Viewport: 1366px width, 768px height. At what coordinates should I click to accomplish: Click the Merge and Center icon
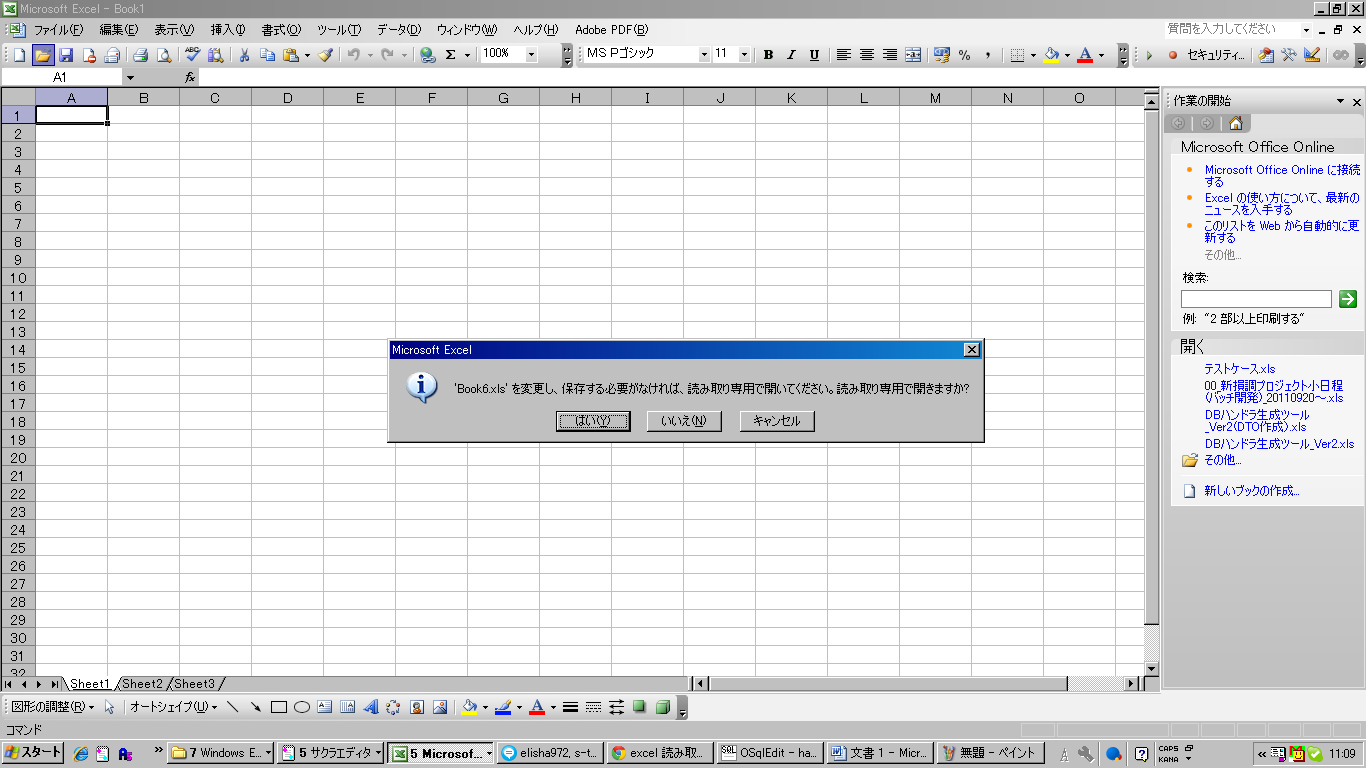[913, 55]
